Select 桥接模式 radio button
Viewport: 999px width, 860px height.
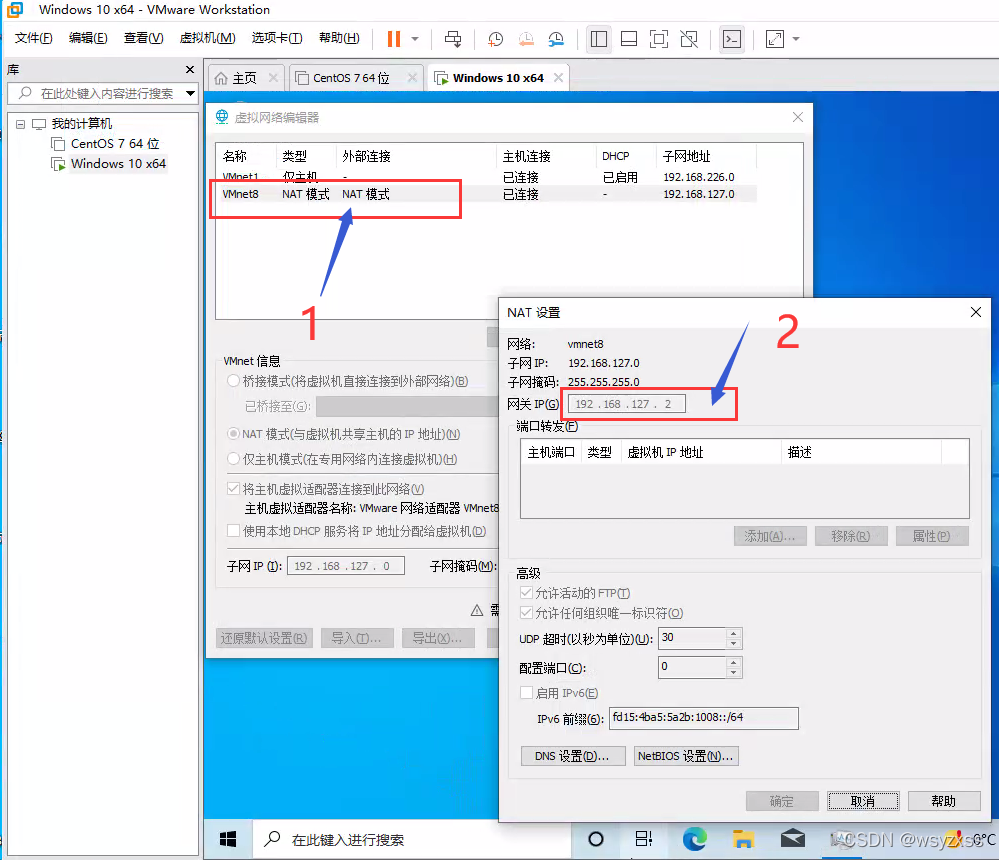[x=233, y=381]
